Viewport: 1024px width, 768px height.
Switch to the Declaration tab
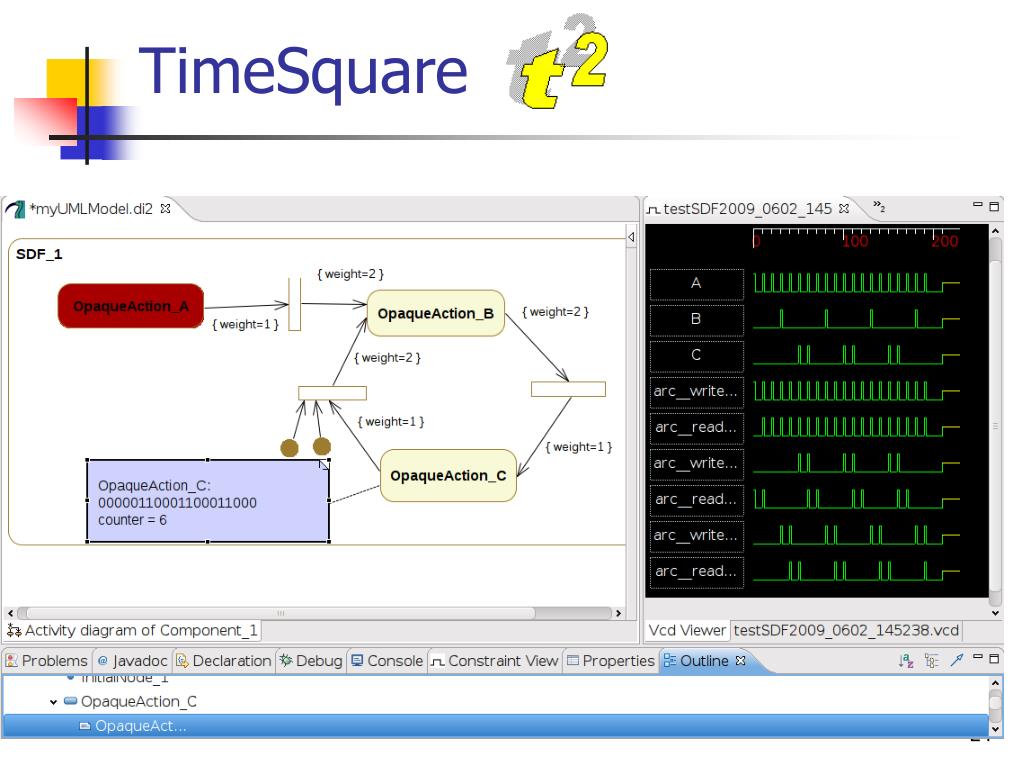tap(223, 661)
